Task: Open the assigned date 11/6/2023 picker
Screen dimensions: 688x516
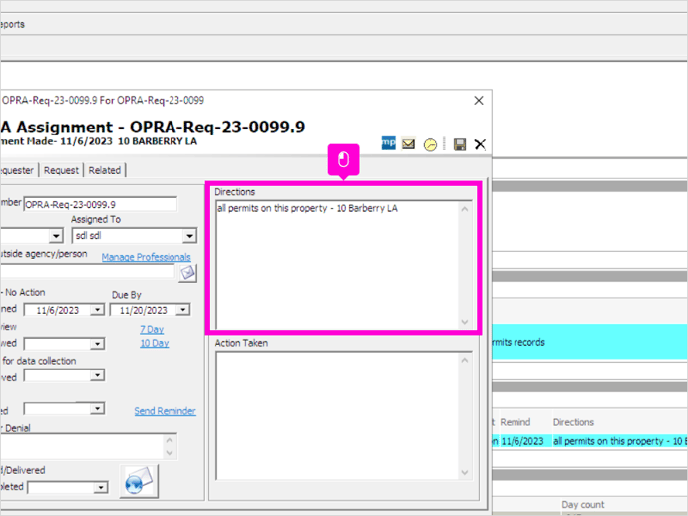Action: (97, 310)
